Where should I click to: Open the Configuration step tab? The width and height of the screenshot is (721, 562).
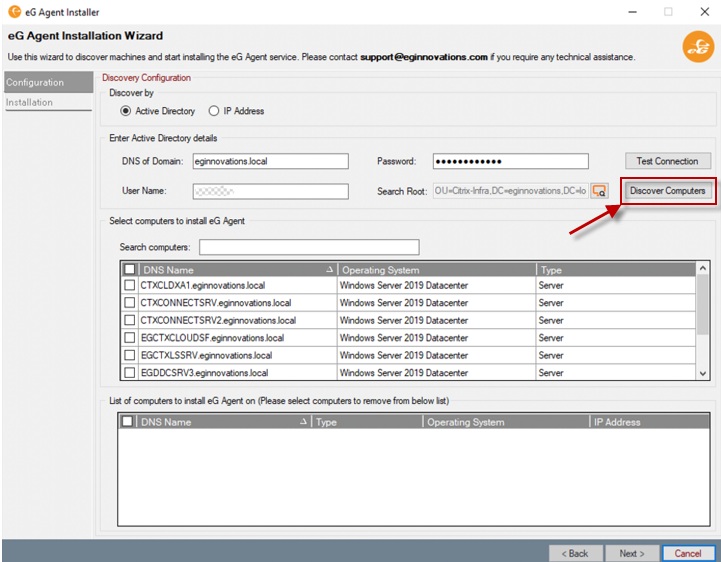click(48, 82)
